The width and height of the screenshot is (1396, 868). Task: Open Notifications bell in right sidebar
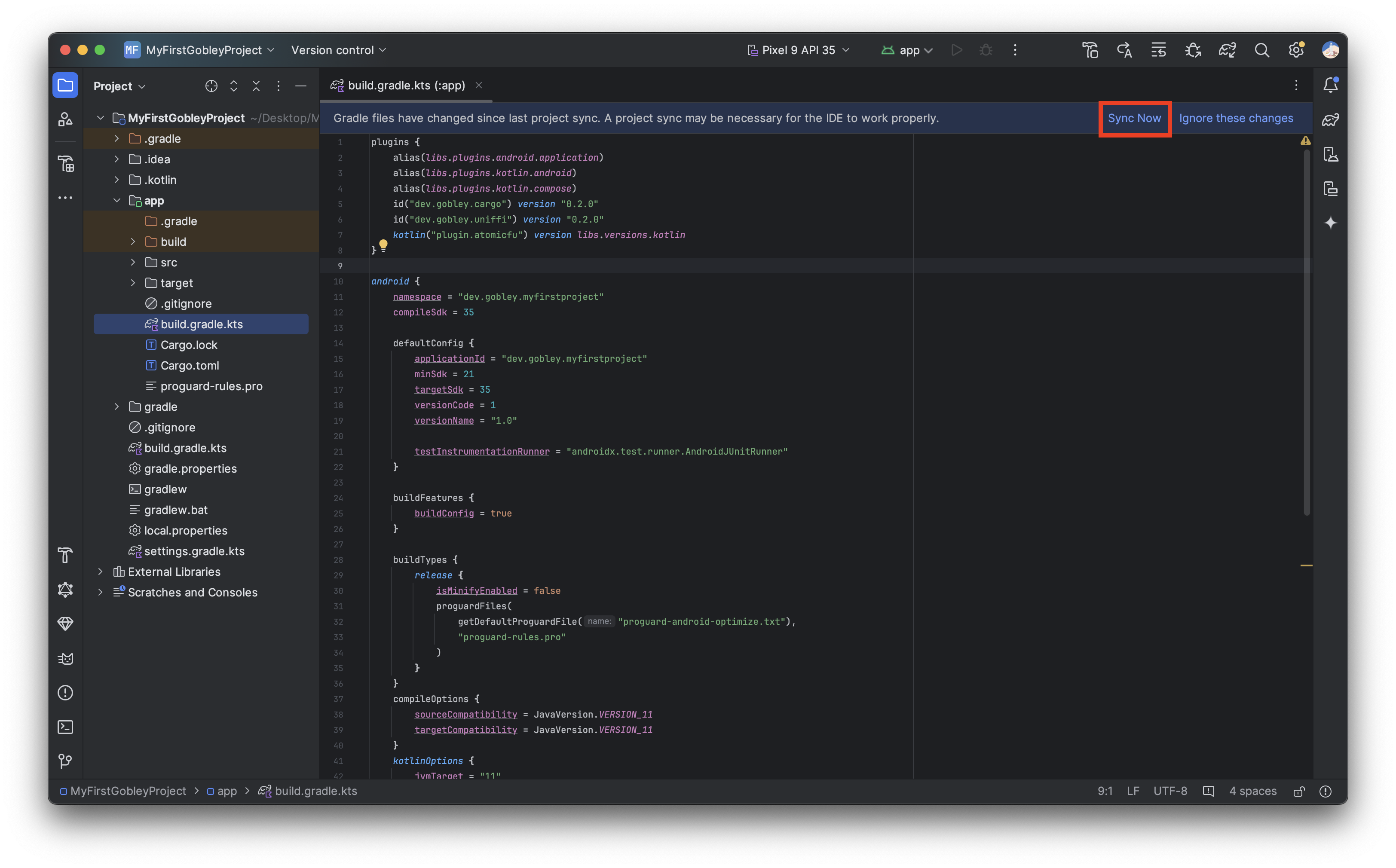(x=1331, y=86)
